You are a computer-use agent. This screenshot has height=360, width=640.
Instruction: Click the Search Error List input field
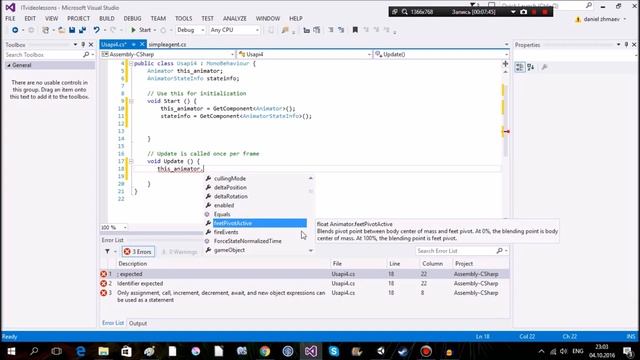(456, 251)
